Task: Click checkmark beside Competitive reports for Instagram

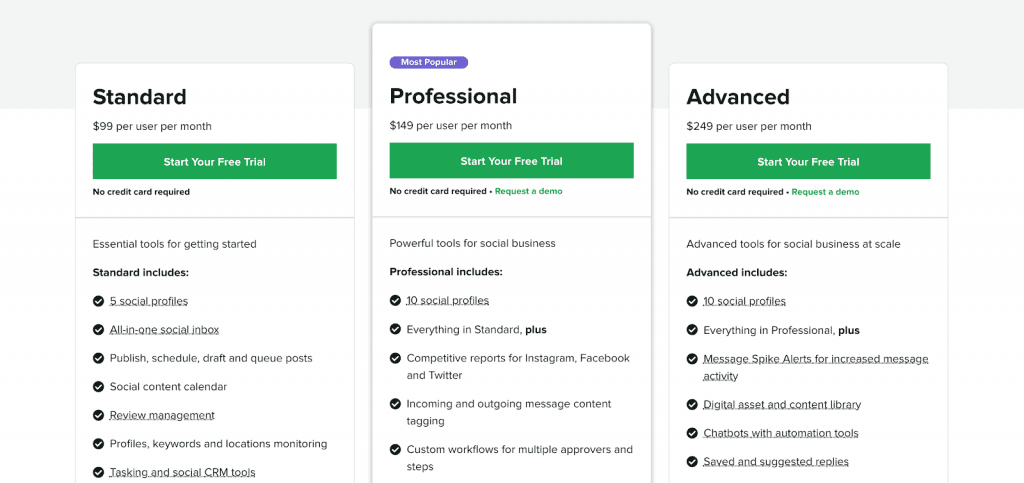Action: click(x=395, y=358)
